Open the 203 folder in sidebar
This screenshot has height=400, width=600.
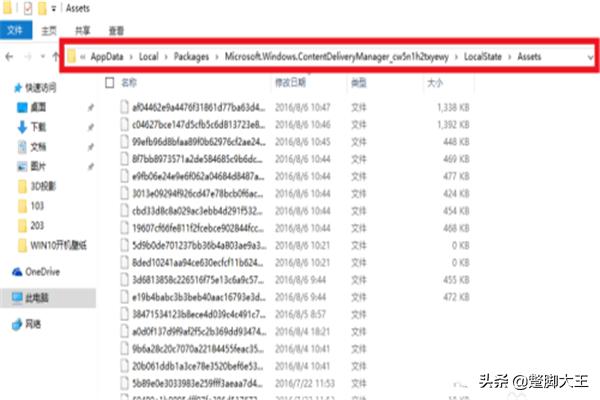point(37,225)
